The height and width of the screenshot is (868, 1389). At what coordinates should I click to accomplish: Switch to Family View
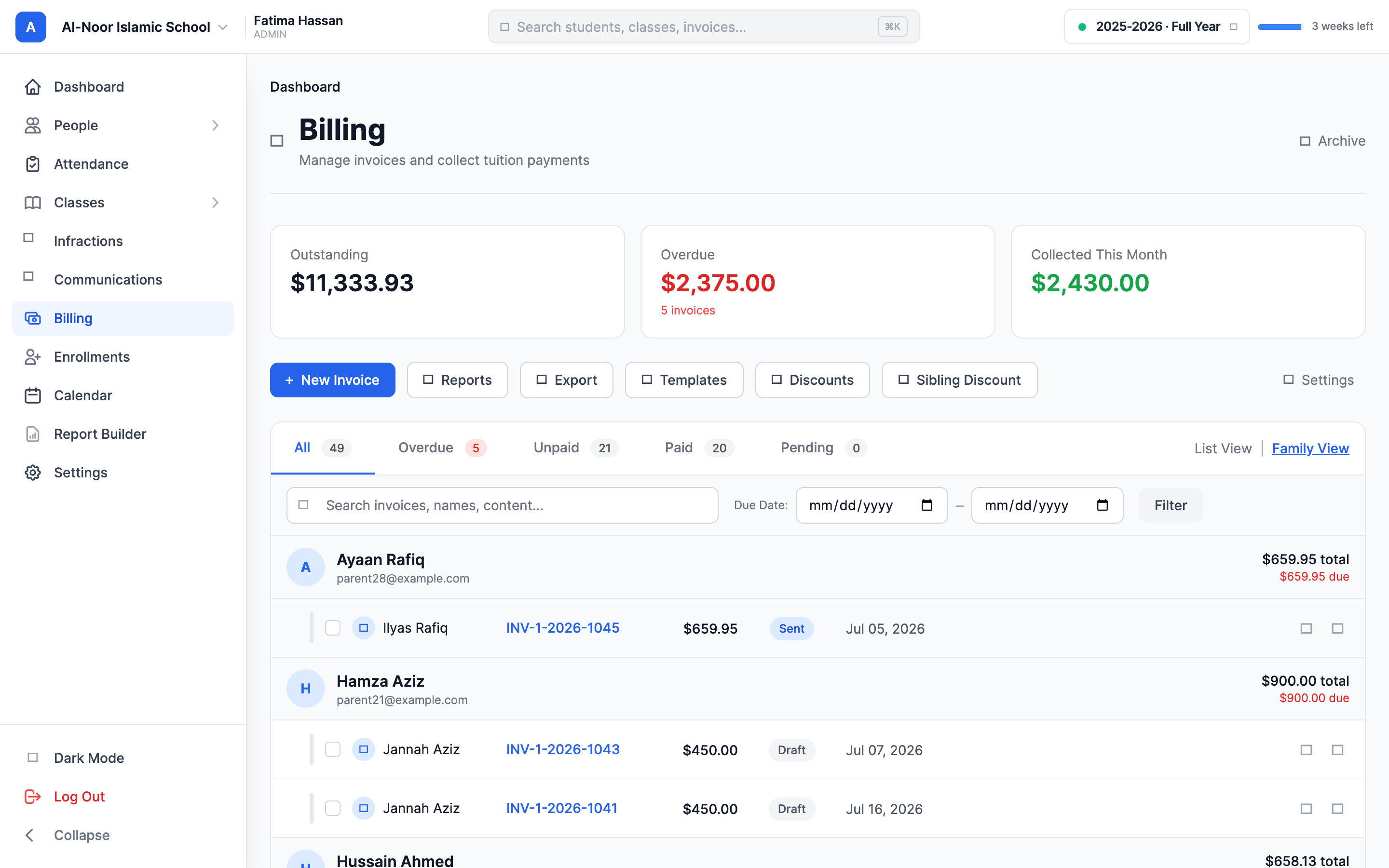[x=1310, y=448]
